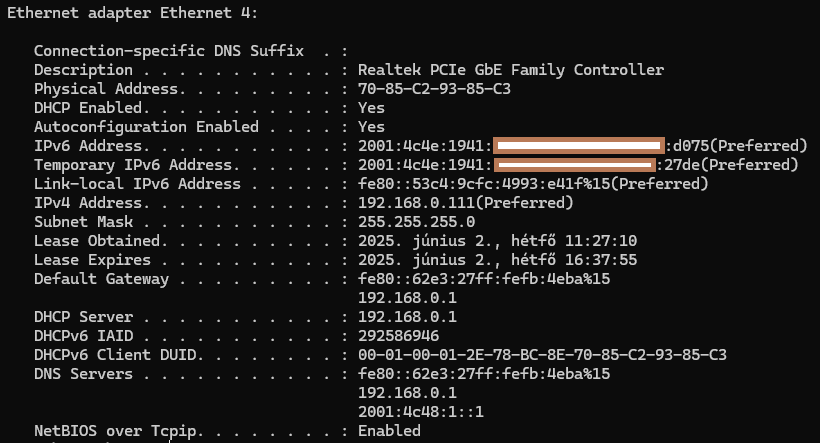The image size is (820, 443).
Task: Click the redacted bar in IPv6 Address line
Action: click(579, 145)
